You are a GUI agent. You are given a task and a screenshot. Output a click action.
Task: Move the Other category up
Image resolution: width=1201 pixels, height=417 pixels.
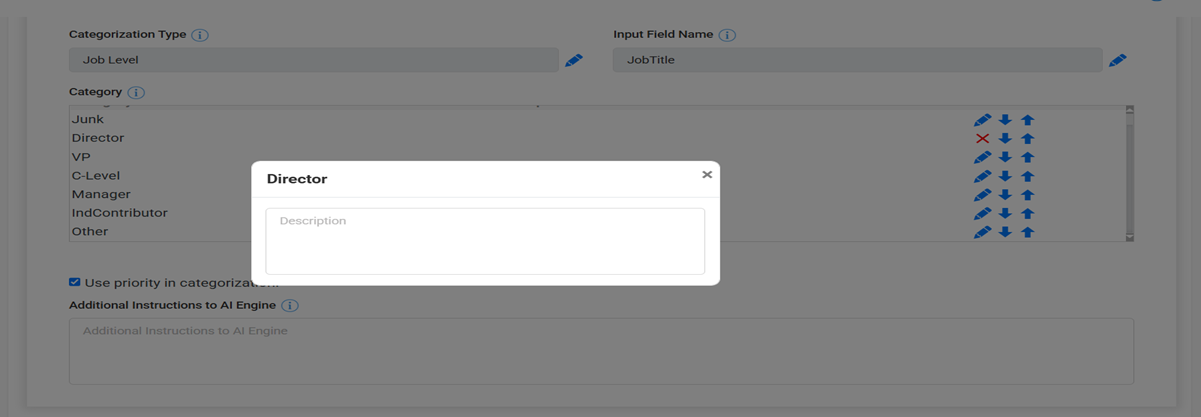click(x=1027, y=232)
